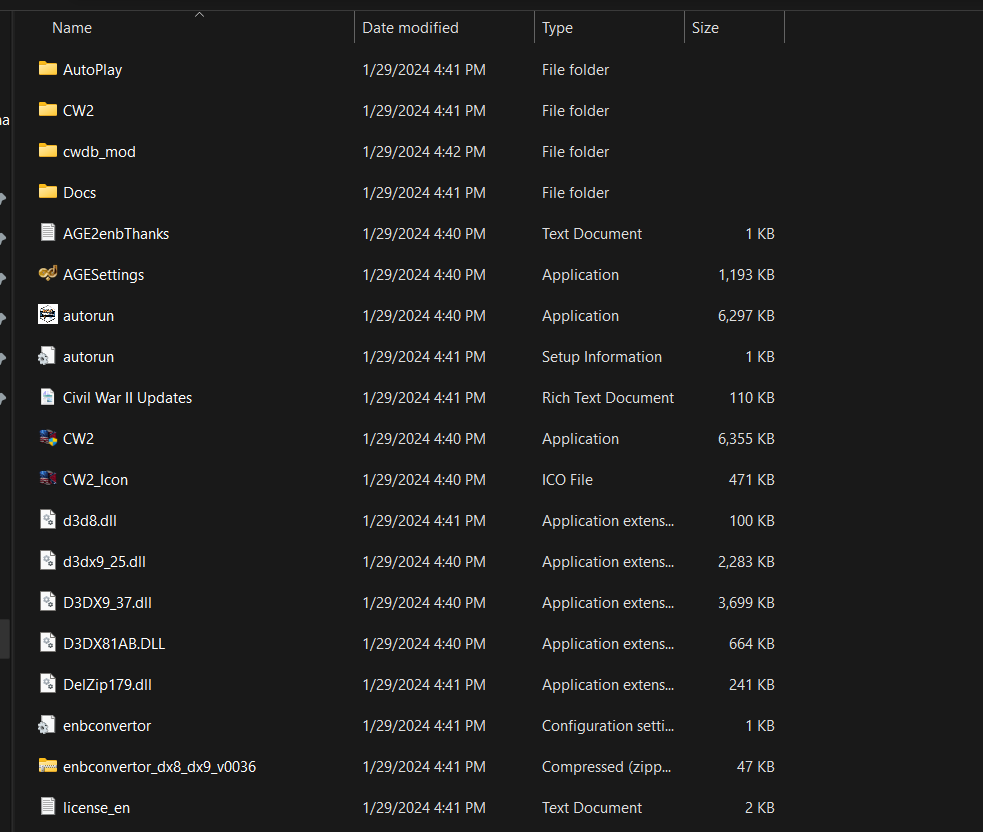Select the 6,355 KB size cell
This screenshot has height=832, width=983.
pos(746,439)
